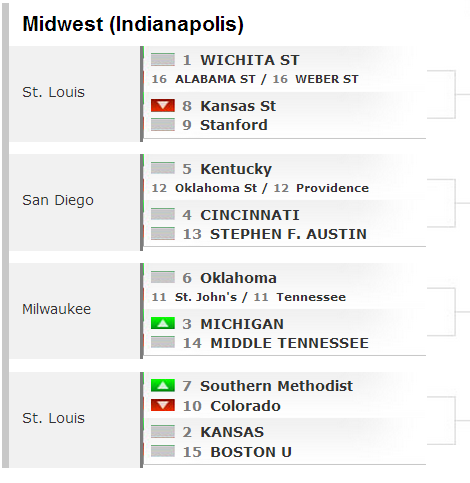
Task: Click gray status indicator beside Kentucky
Action: [x=163, y=168]
